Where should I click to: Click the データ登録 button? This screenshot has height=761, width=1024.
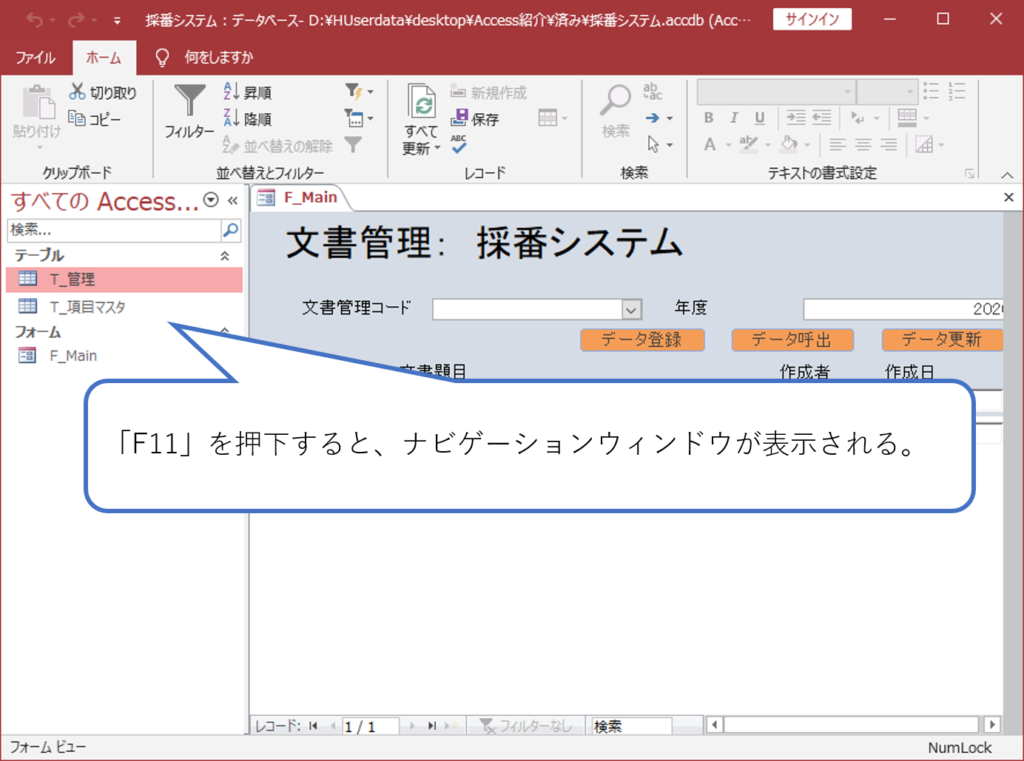click(642, 340)
